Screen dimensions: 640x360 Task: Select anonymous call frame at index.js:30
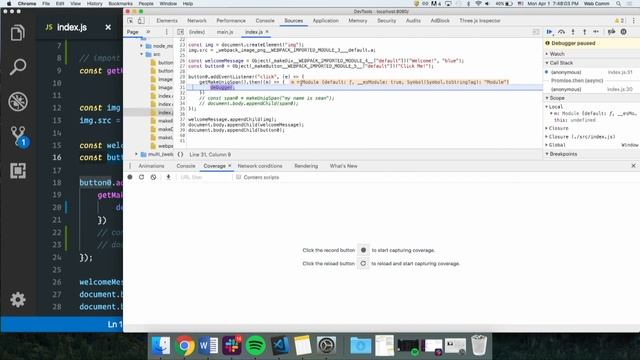(591, 89)
